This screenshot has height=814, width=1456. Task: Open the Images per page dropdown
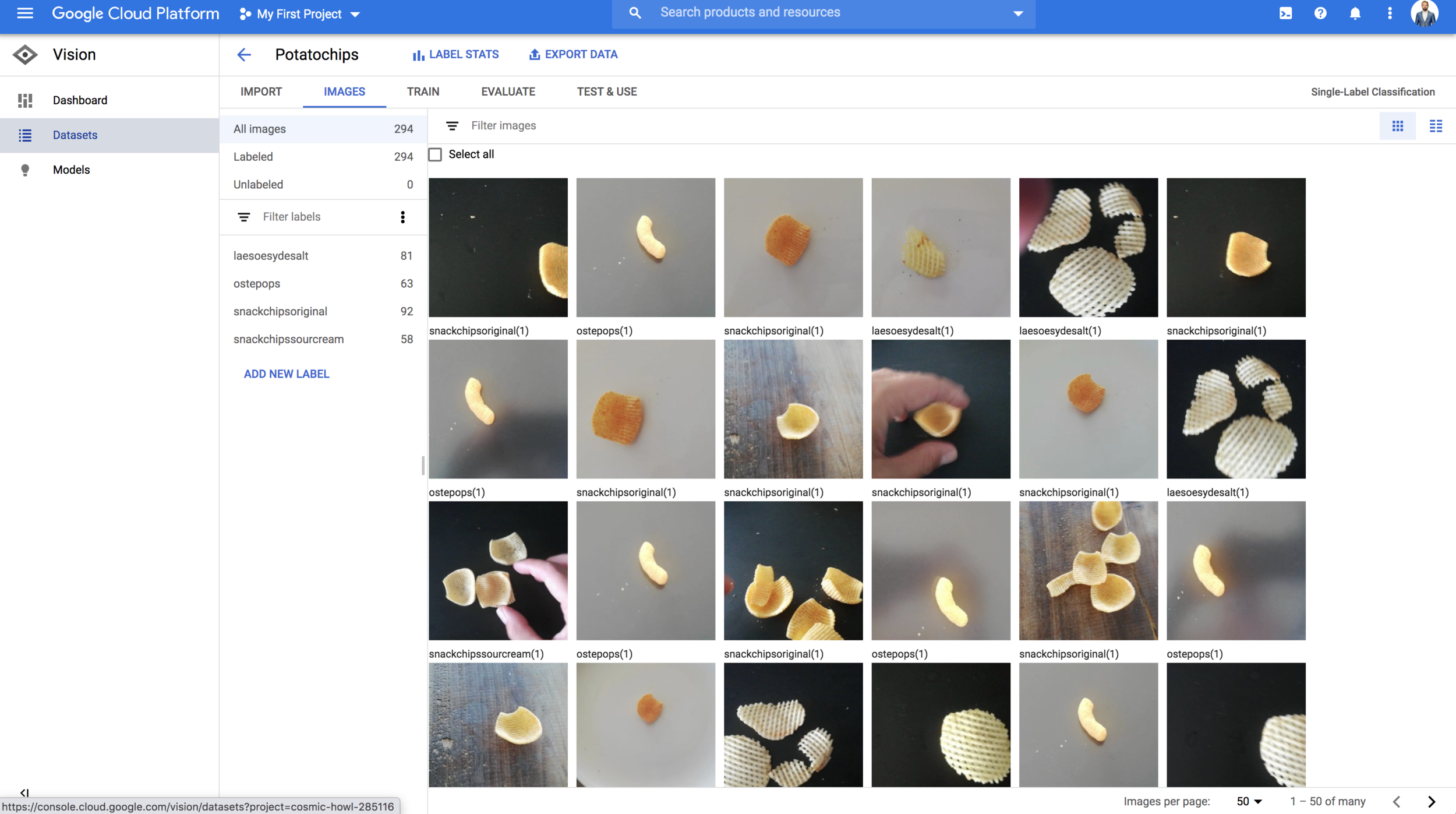tap(1249, 802)
